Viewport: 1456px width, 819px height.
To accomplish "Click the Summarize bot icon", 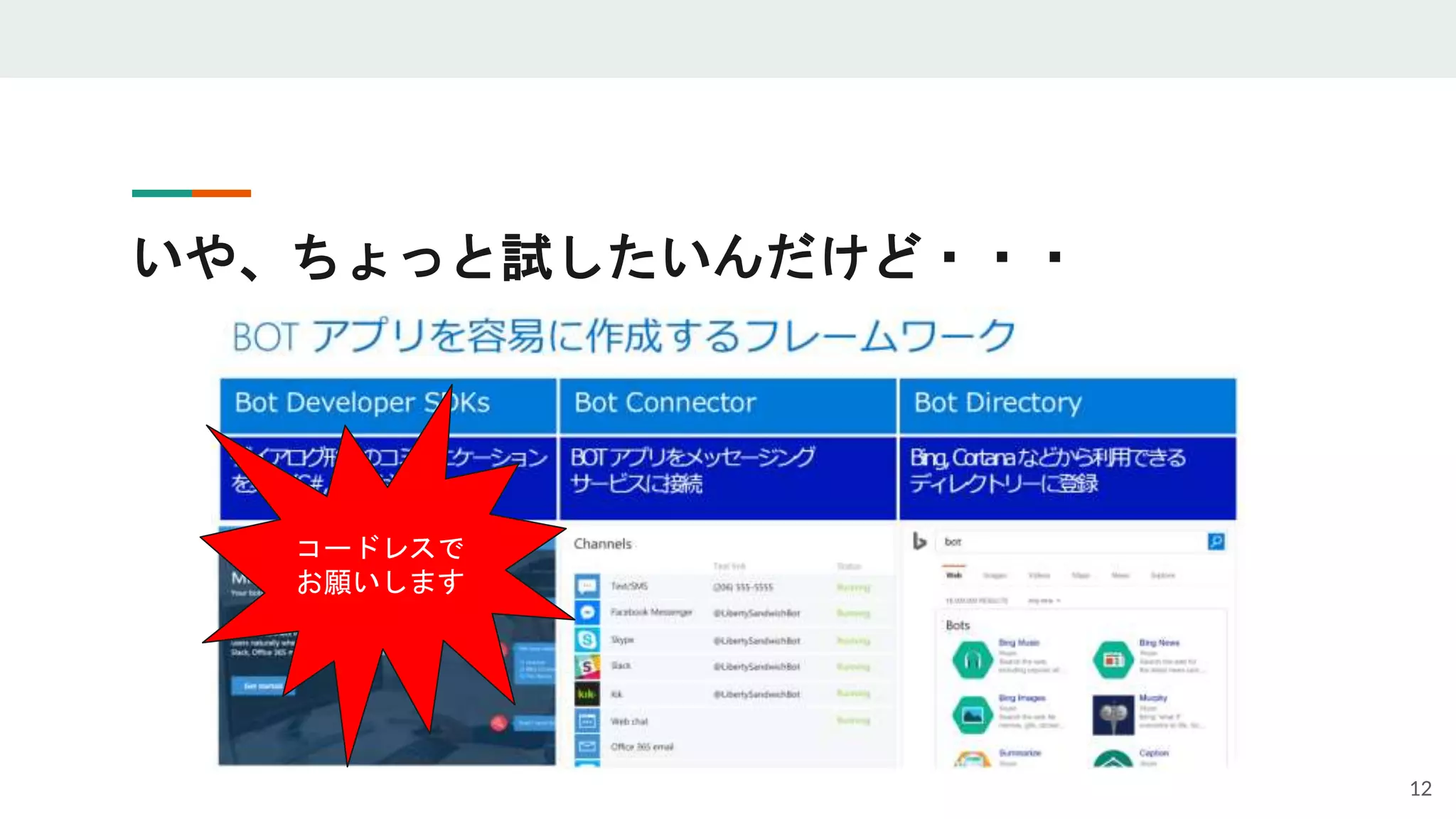I will (973, 759).
